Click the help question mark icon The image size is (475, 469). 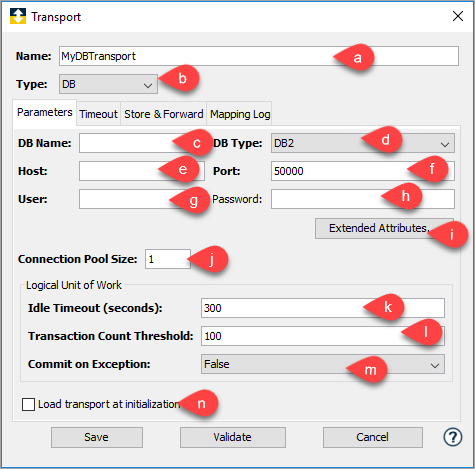(452, 437)
